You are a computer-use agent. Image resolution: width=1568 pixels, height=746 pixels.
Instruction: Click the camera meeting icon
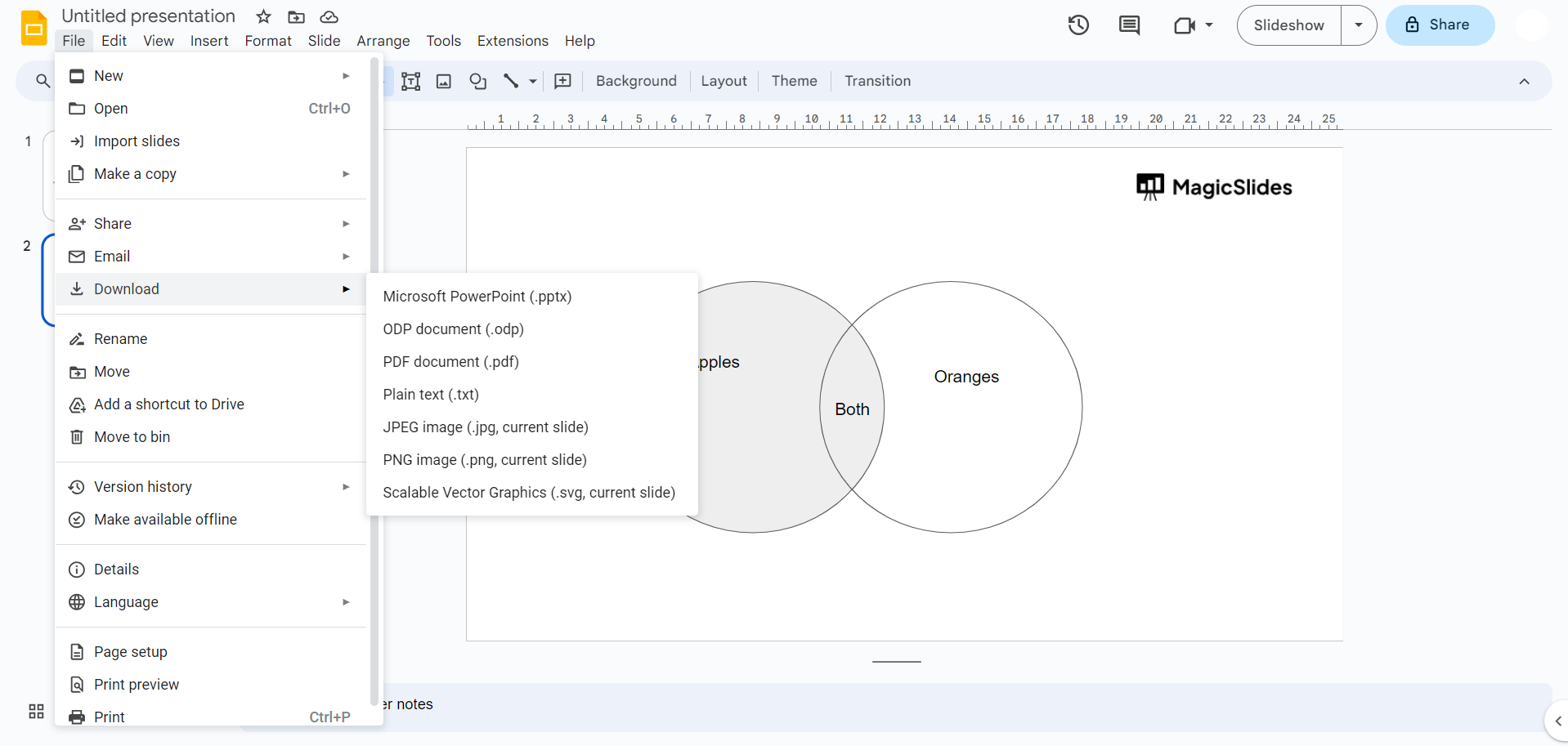tap(1185, 25)
